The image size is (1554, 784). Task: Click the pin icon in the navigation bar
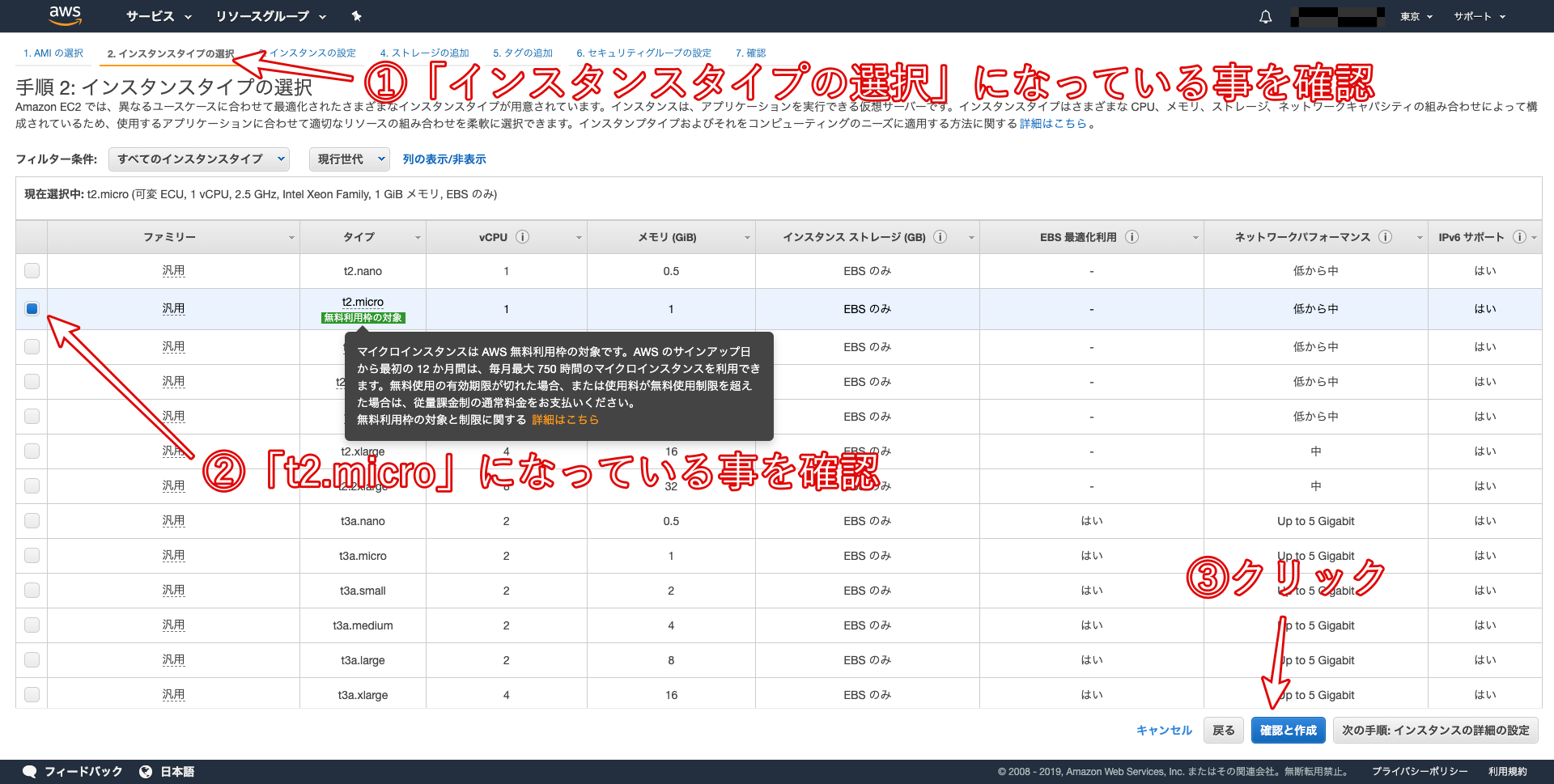pyautogui.click(x=355, y=15)
